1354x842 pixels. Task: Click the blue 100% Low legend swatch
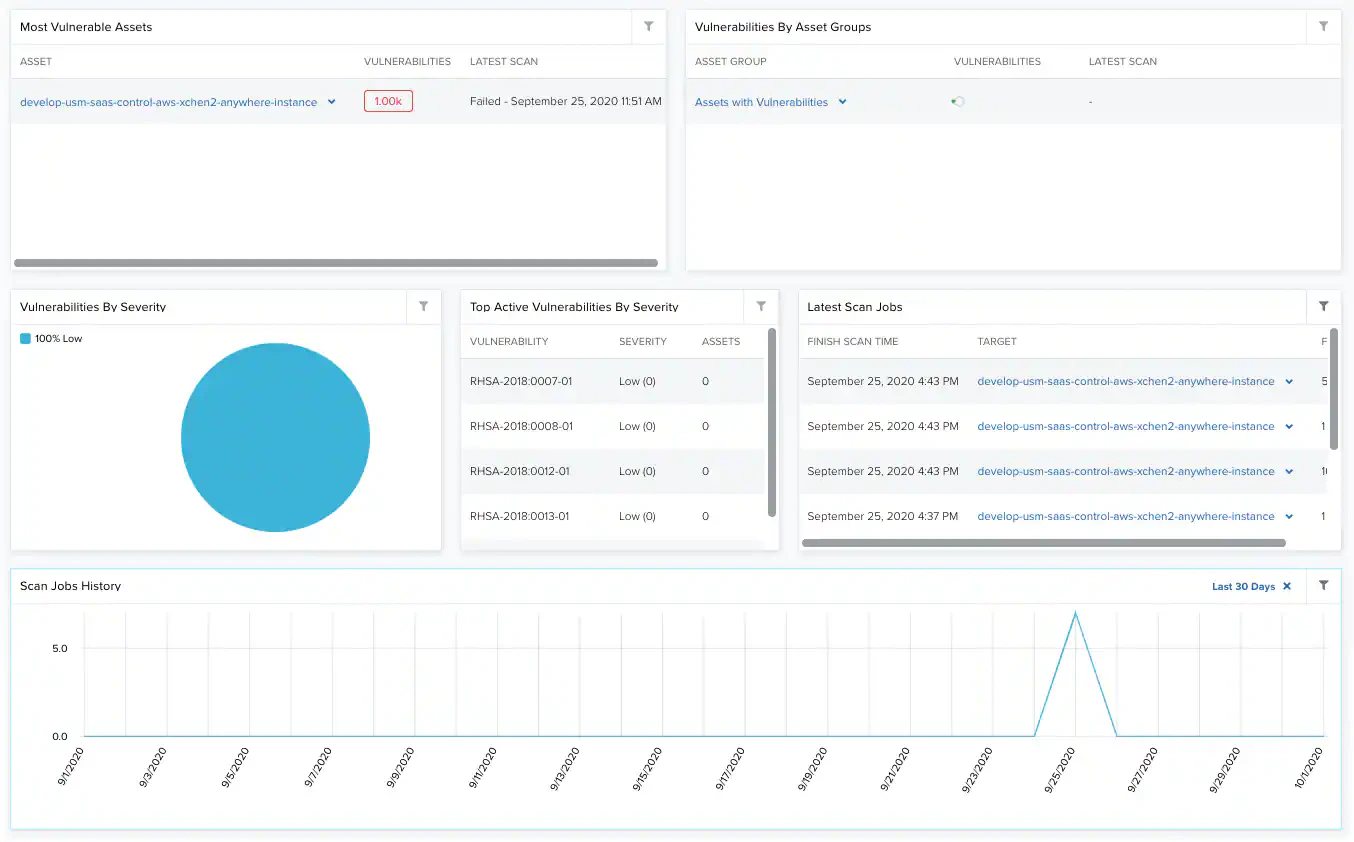click(x=26, y=338)
